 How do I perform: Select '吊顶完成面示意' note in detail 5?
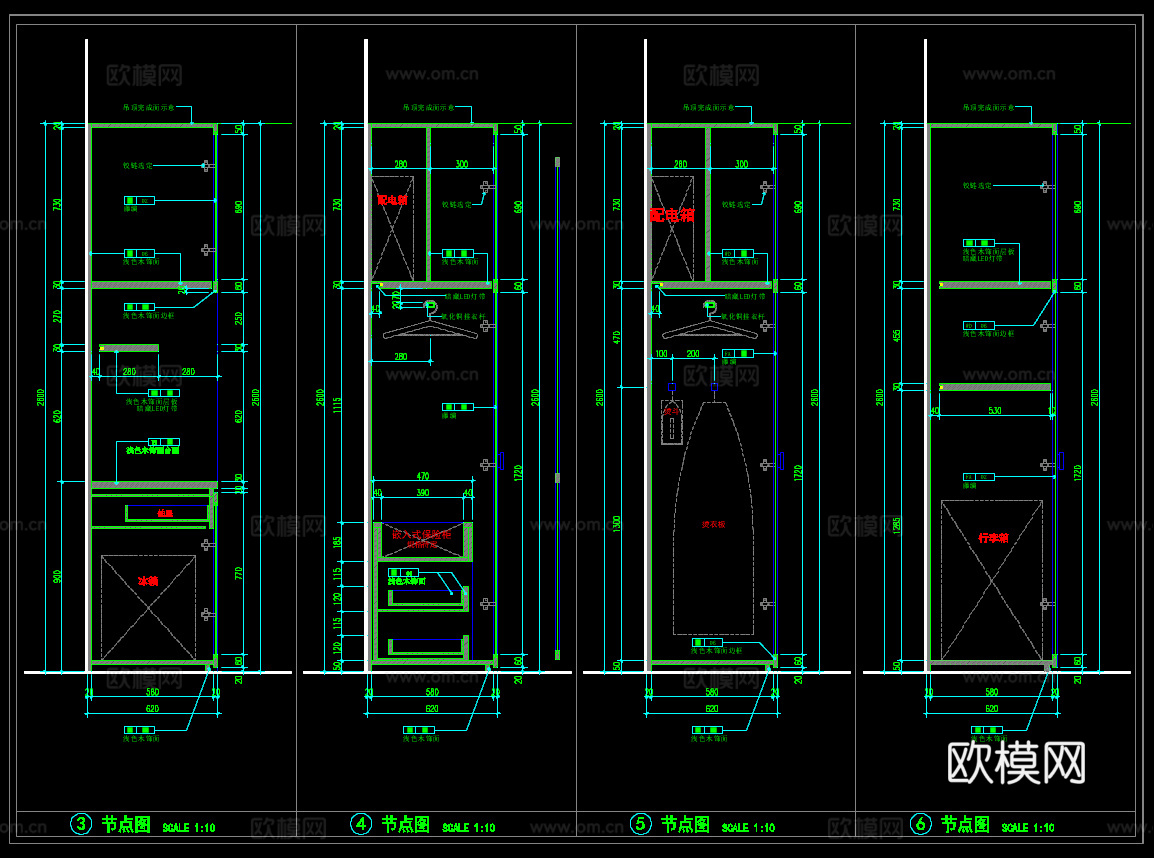click(x=708, y=107)
